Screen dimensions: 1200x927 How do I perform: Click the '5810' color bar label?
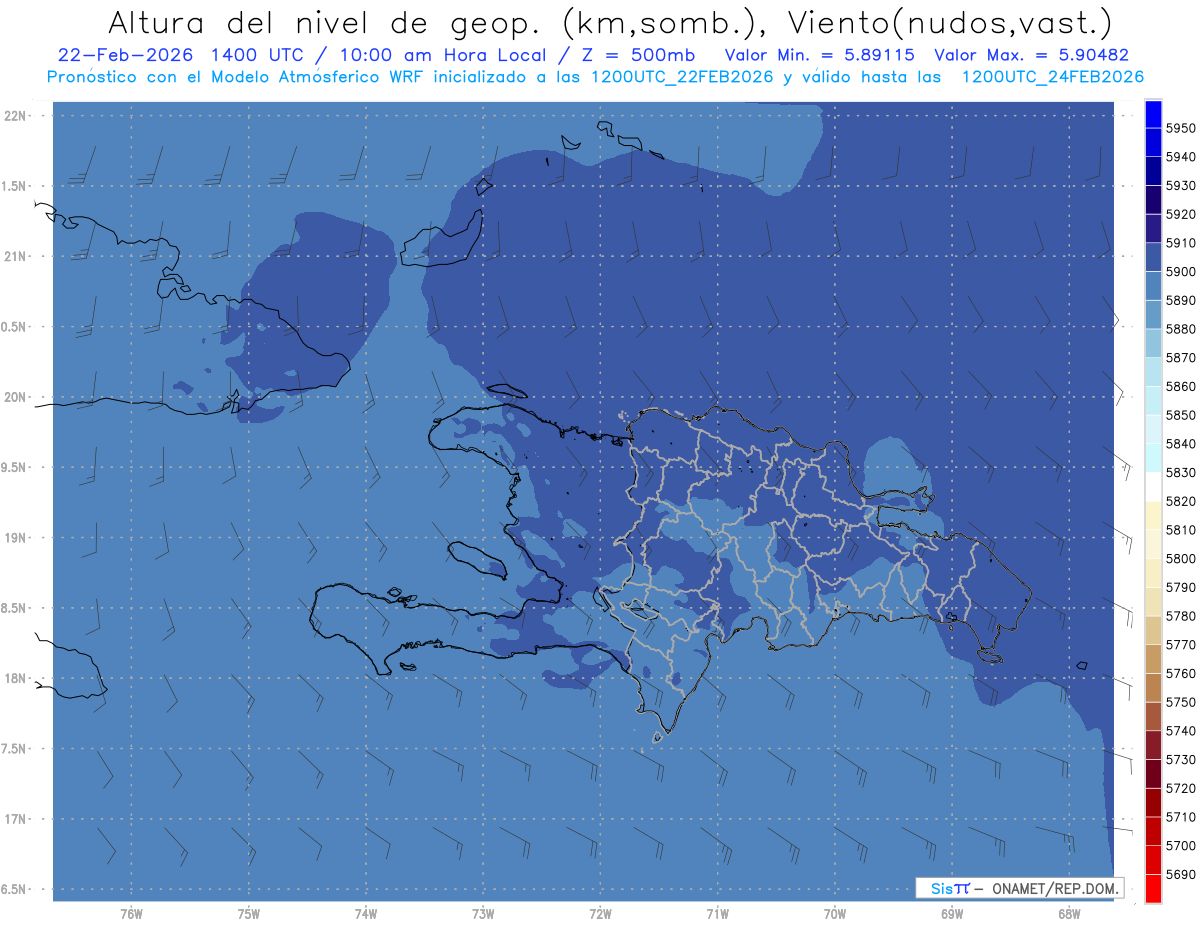click(1180, 530)
